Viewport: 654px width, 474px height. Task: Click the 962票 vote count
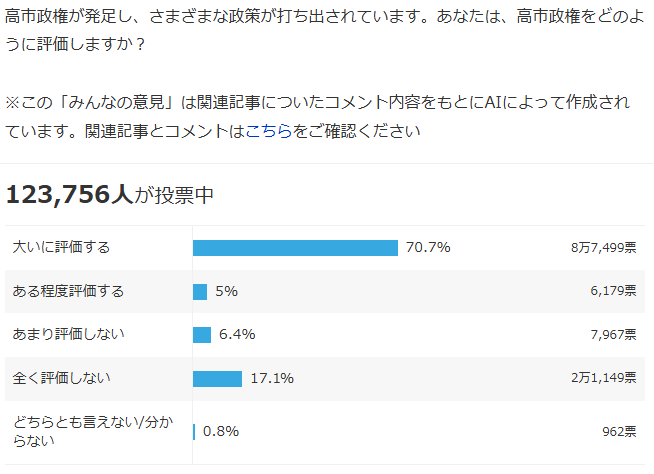(x=619, y=432)
